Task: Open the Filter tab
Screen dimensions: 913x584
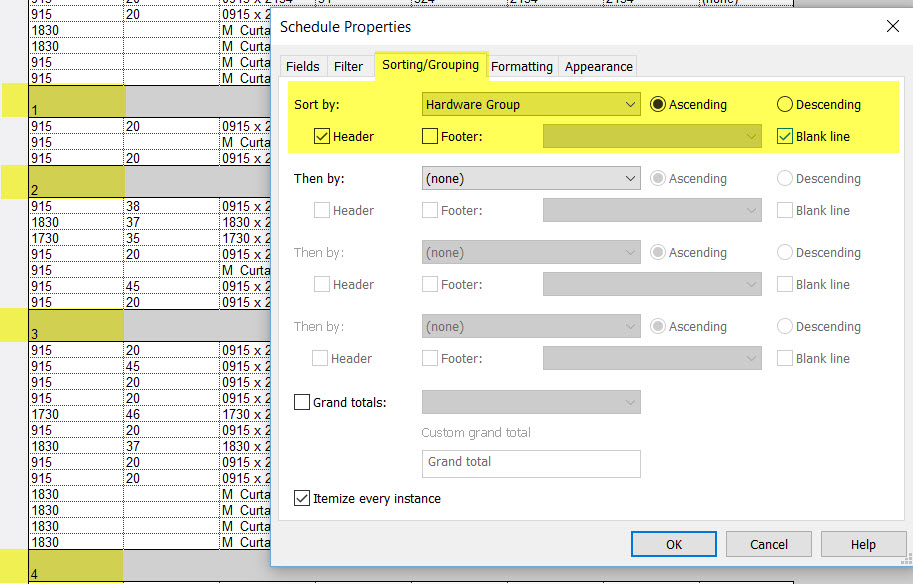Action: (349, 66)
